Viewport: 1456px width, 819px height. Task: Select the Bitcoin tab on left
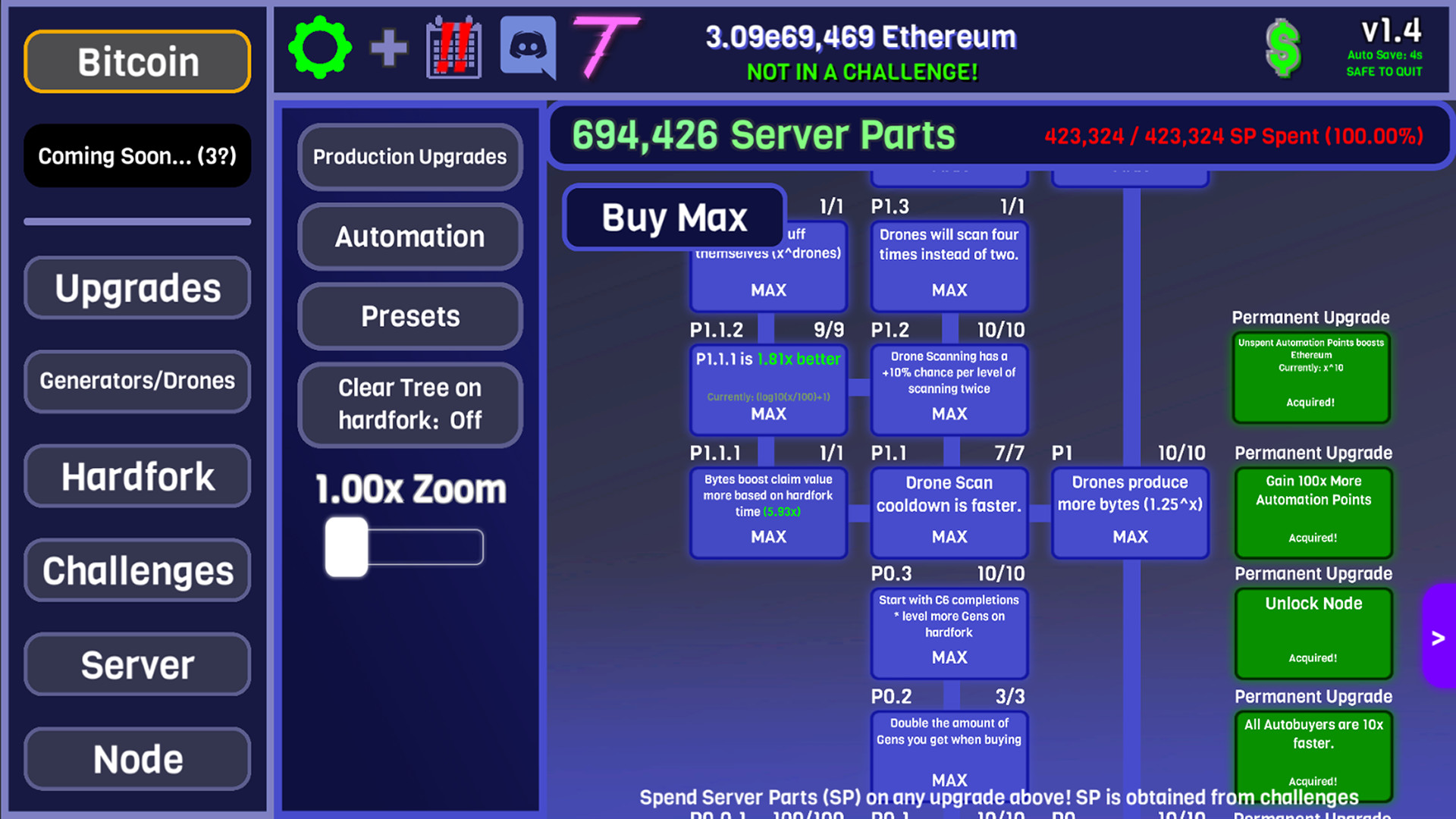[x=137, y=61]
